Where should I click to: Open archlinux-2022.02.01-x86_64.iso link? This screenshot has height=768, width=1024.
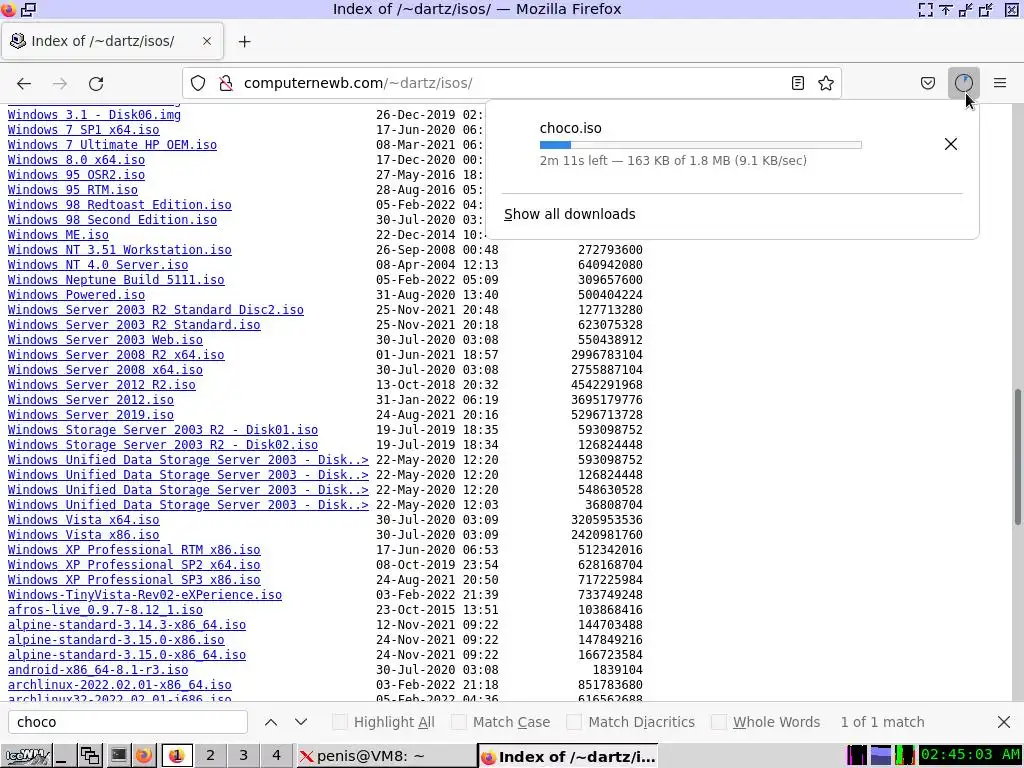(120, 685)
